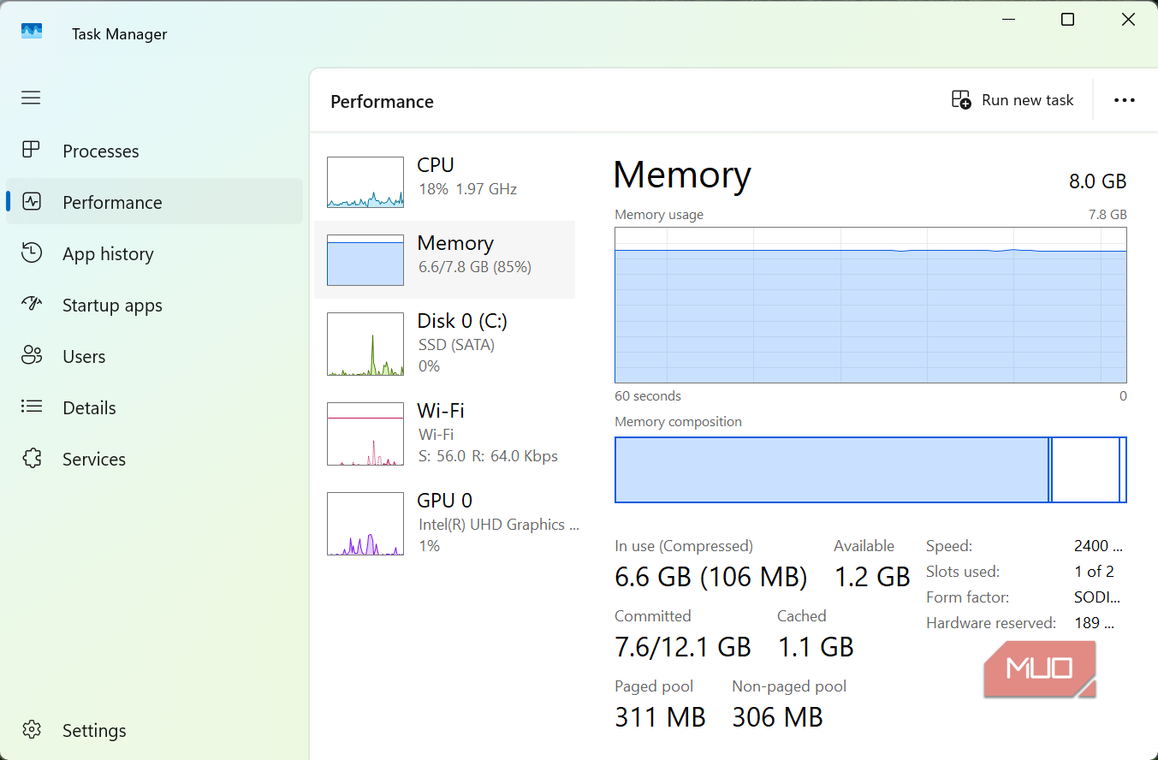Toggle the hamburger navigation menu
The width and height of the screenshot is (1158, 760).
click(31, 97)
